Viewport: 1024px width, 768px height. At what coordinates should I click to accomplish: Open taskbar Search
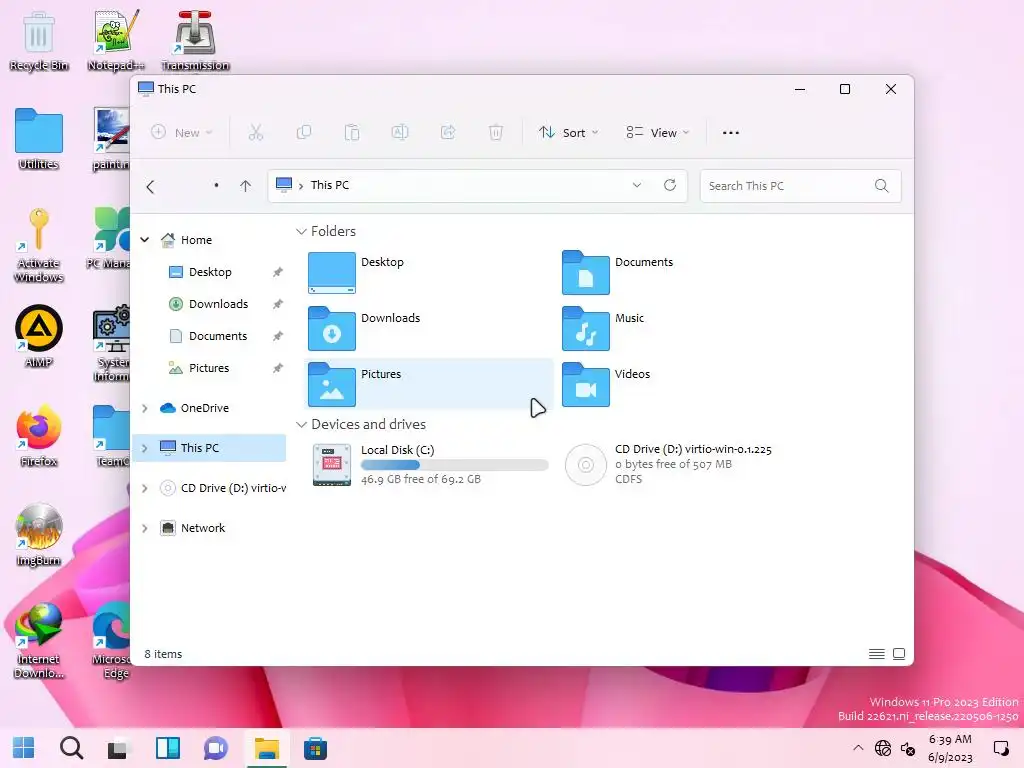tap(71, 748)
